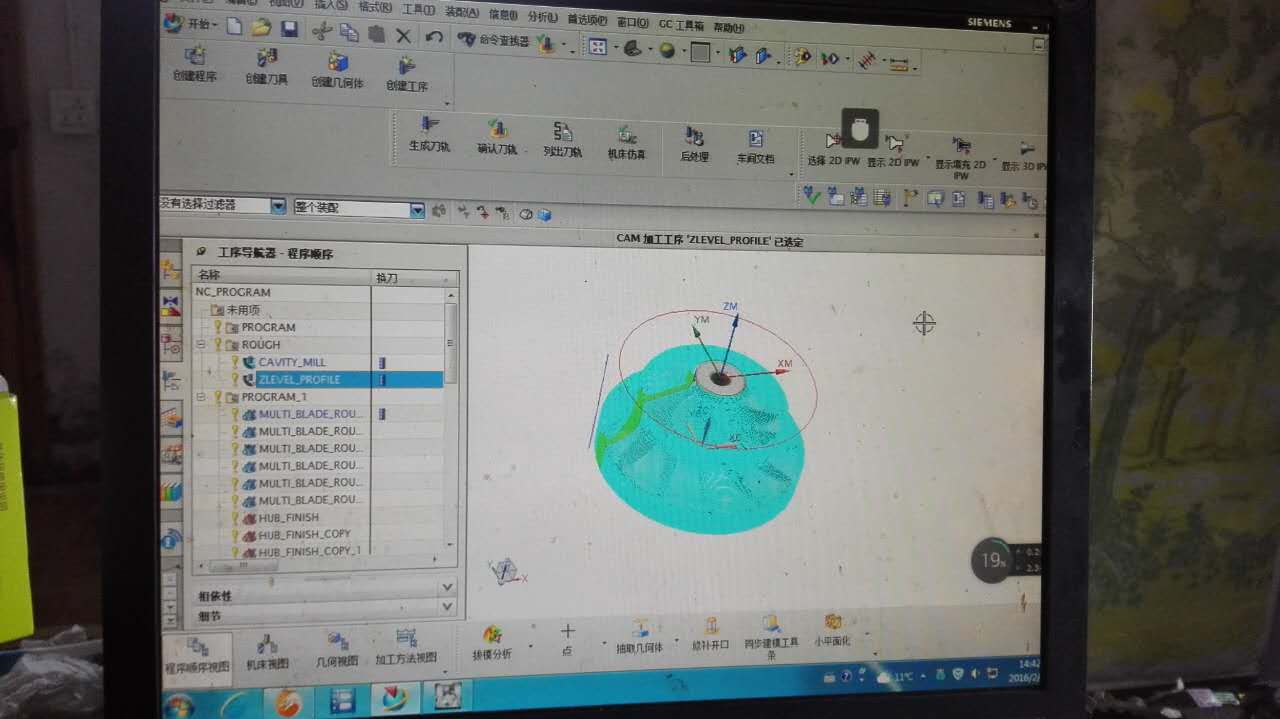
Task: Open the Windows Start menu
Action: click(179, 706)
